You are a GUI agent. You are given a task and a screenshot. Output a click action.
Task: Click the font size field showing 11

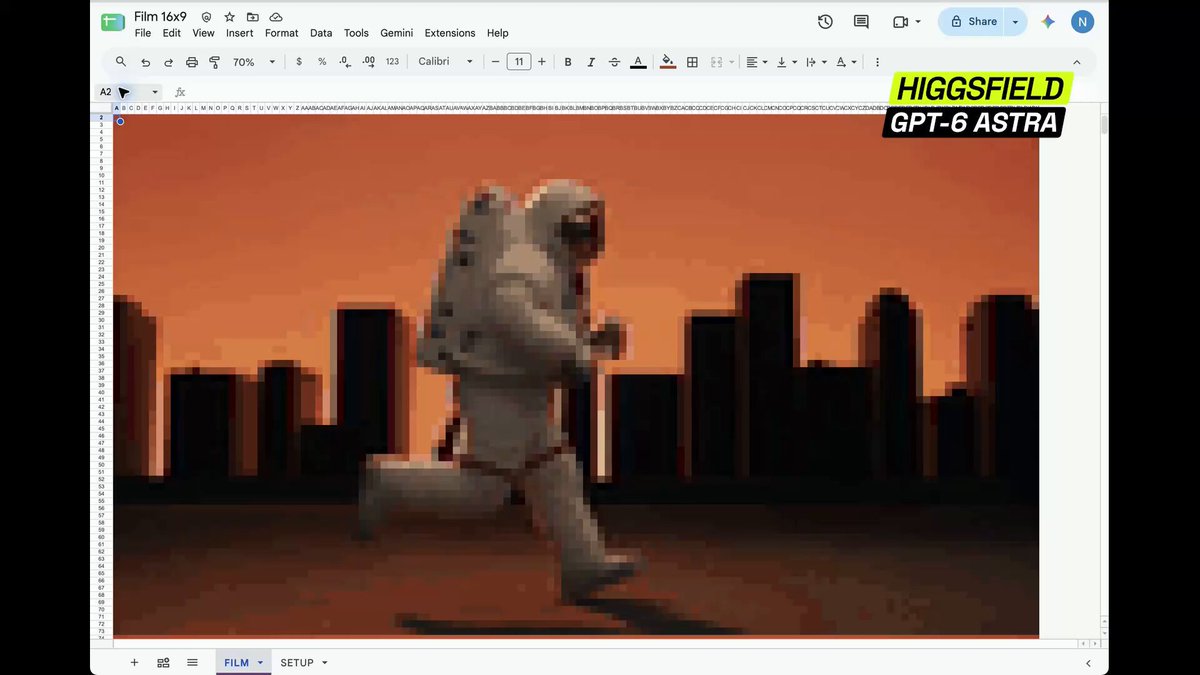click(518, 62)
